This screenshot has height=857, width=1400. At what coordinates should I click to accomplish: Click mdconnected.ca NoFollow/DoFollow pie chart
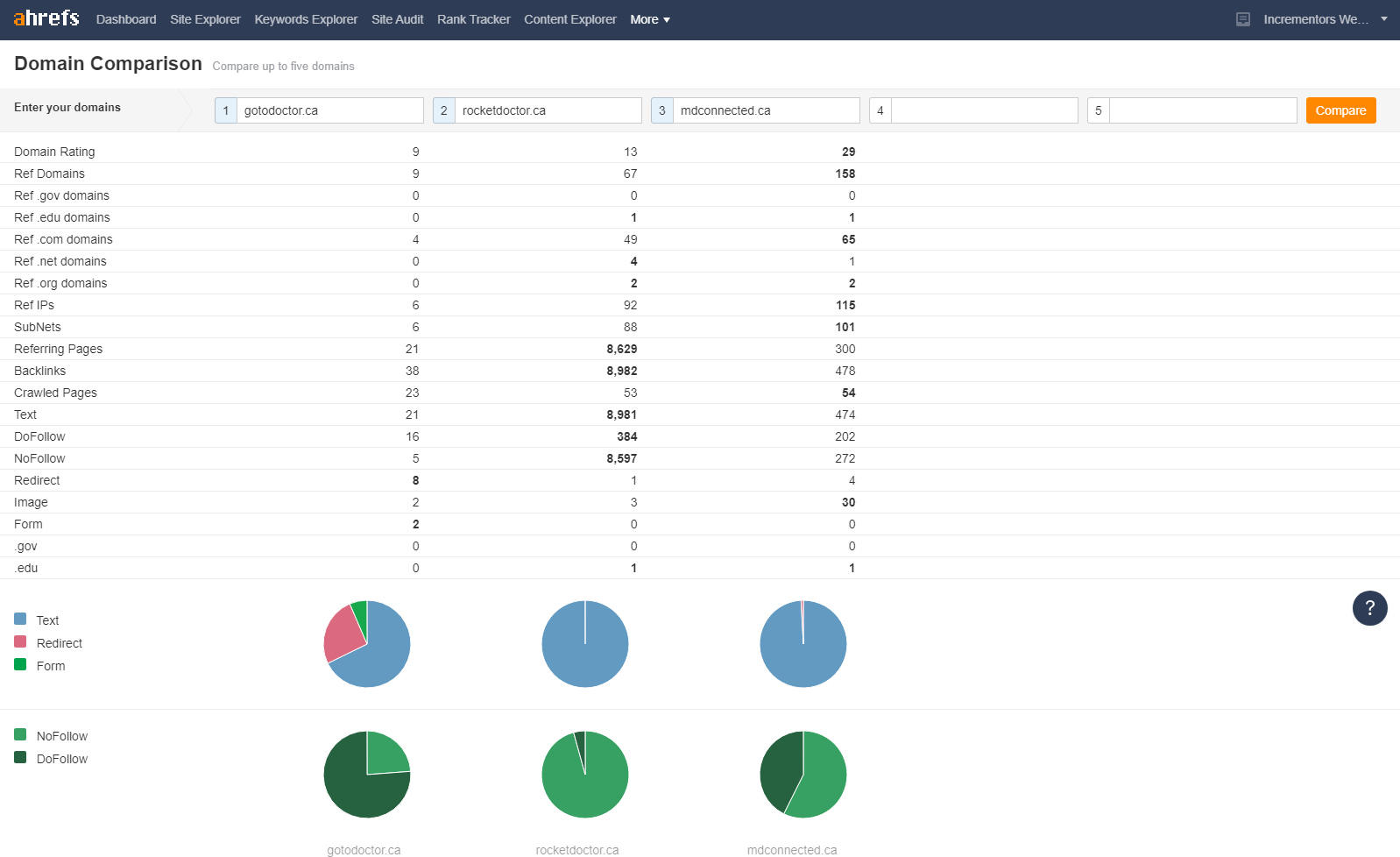pos(803,775)
